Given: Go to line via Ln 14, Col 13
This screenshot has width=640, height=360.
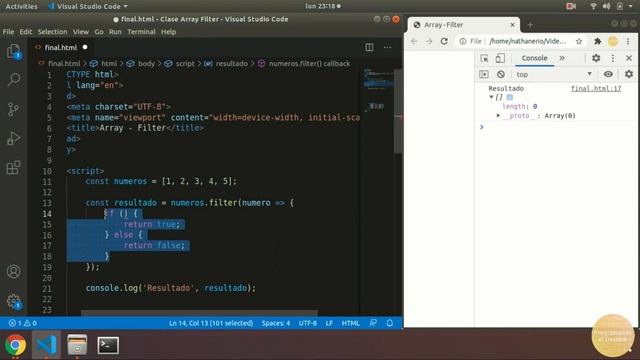Looking at the screenshot, I should click(x=211, y=323).
